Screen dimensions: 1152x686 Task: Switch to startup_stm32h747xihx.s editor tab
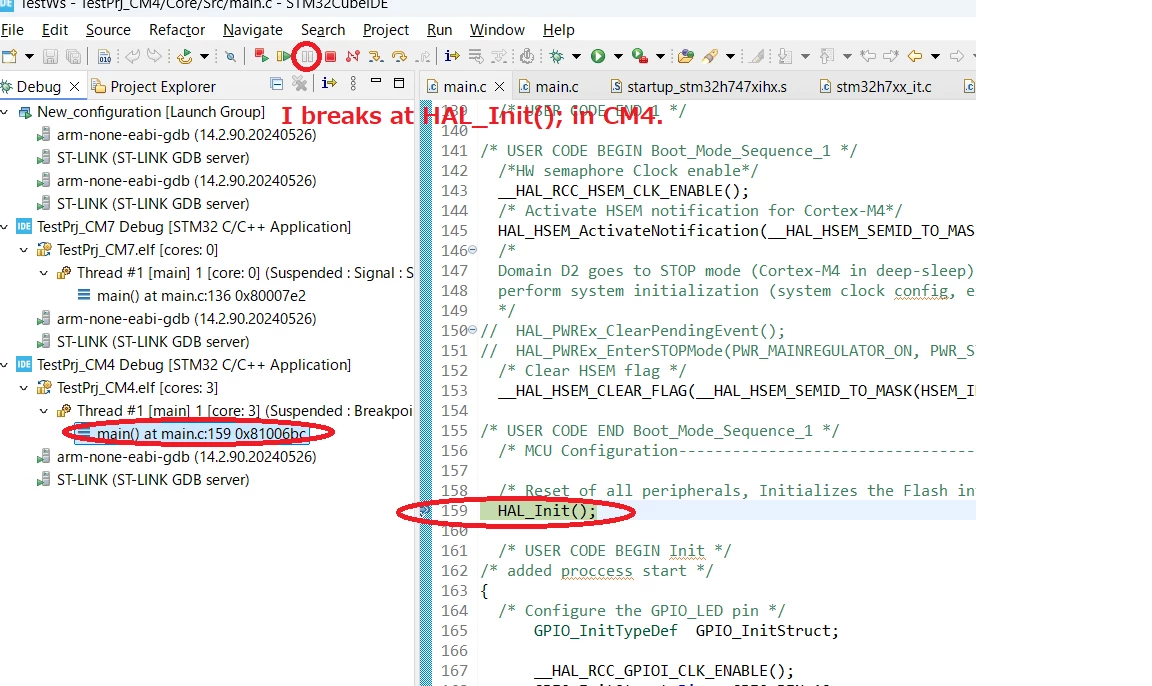[x=698, y=87]
